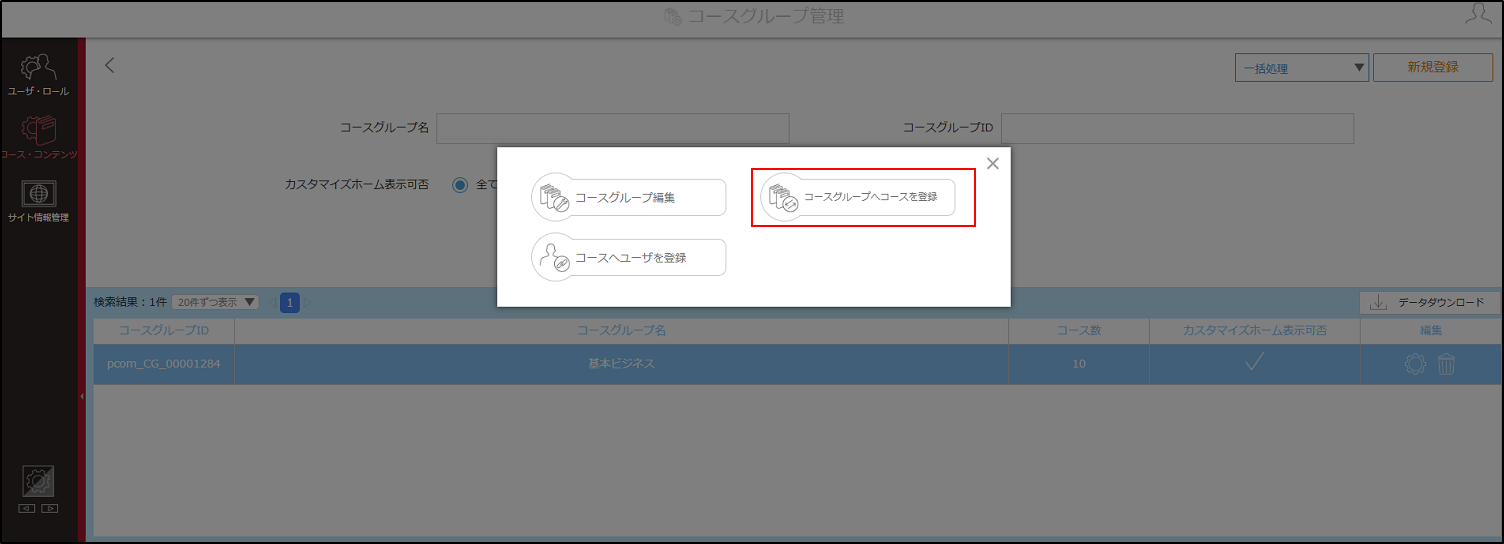Open the 20件ずつ表示 page size dropdown
This screenshot has width=1504, height=544.
click(215, 302)
